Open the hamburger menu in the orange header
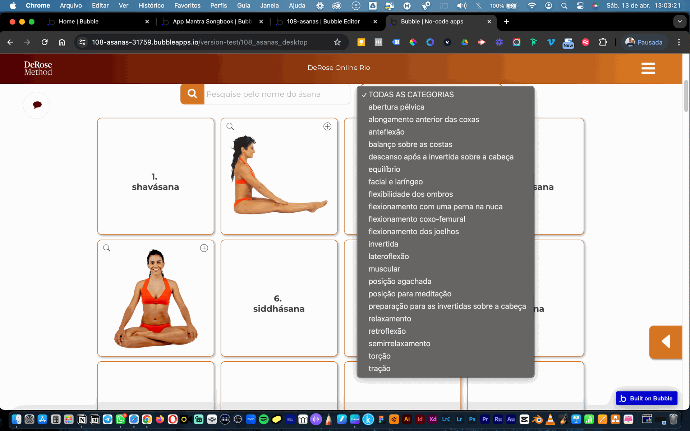This screenshot has height=431, width=690. (x=648, y=68)
